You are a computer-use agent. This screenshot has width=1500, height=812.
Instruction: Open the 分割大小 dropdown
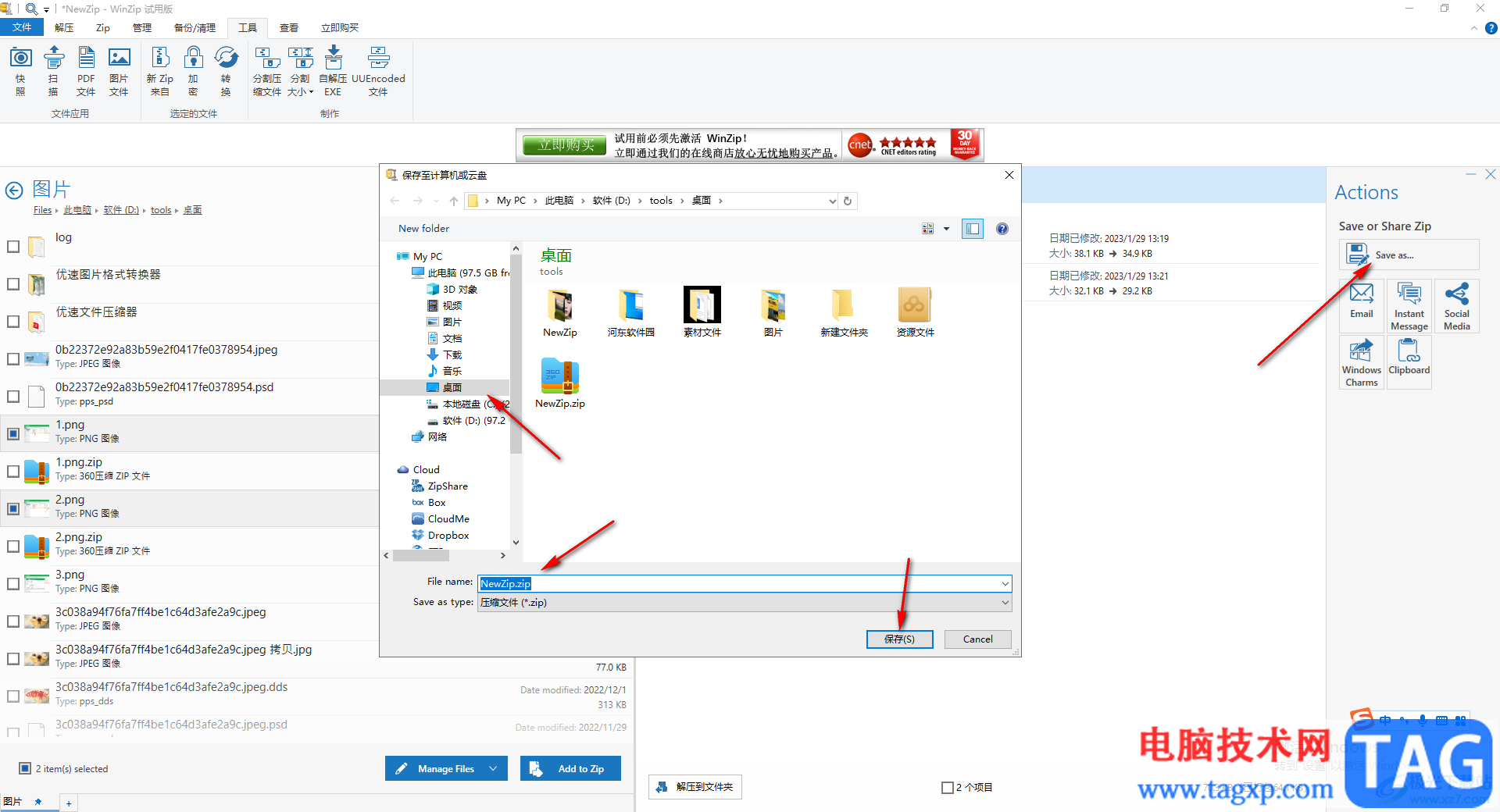pyautogui.click(x=300, y=70)
